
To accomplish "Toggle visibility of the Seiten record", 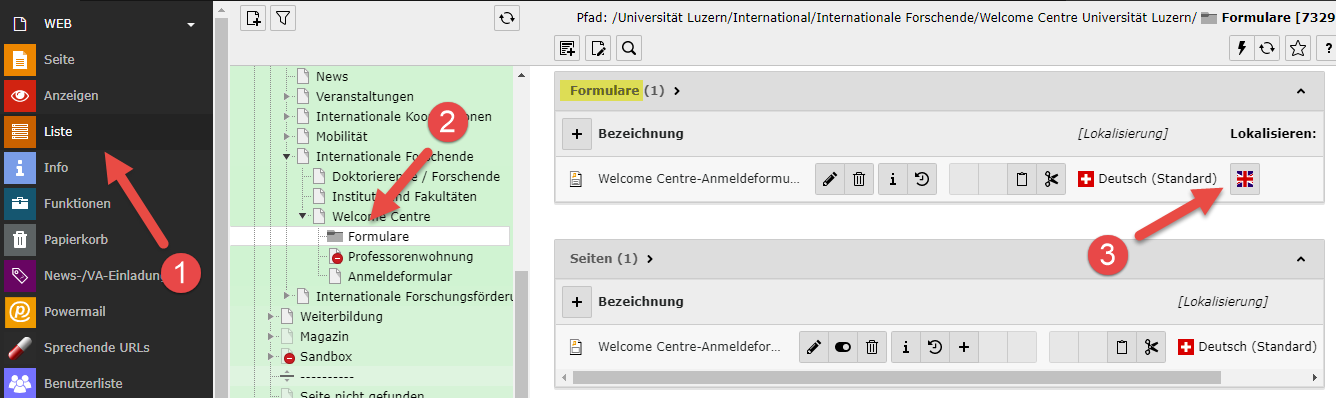I will 843,347.
